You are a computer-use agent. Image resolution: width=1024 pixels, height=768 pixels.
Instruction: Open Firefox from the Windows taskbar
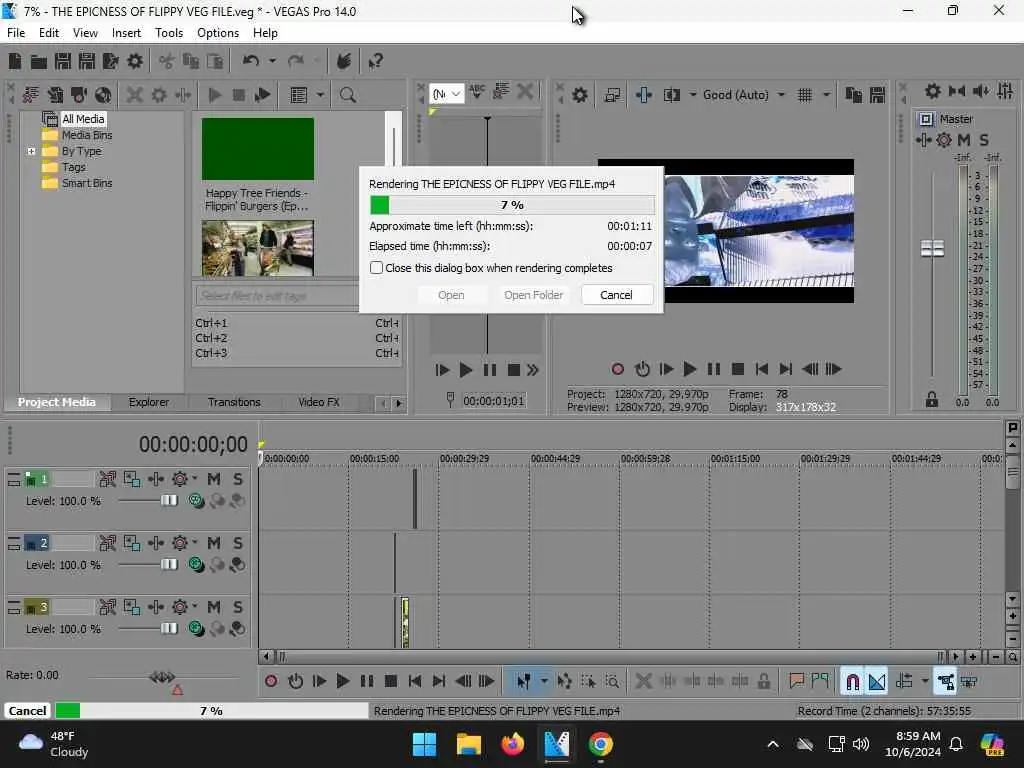tap(513, 744)
